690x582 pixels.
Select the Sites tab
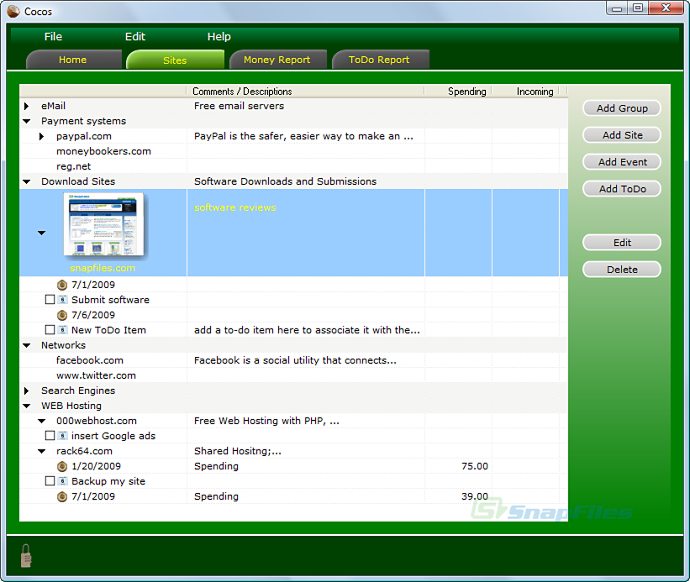175,60
